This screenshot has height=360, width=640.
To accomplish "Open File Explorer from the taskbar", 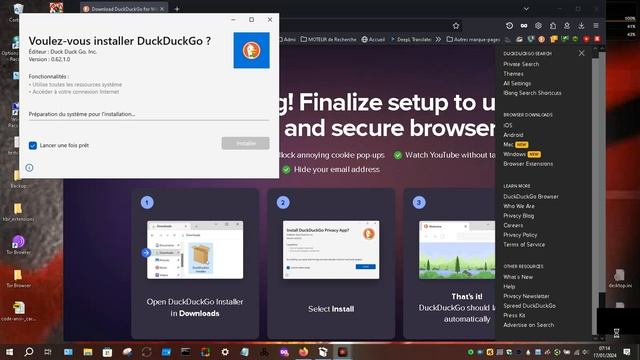I will pyautogui.click(x=88, y=352).
